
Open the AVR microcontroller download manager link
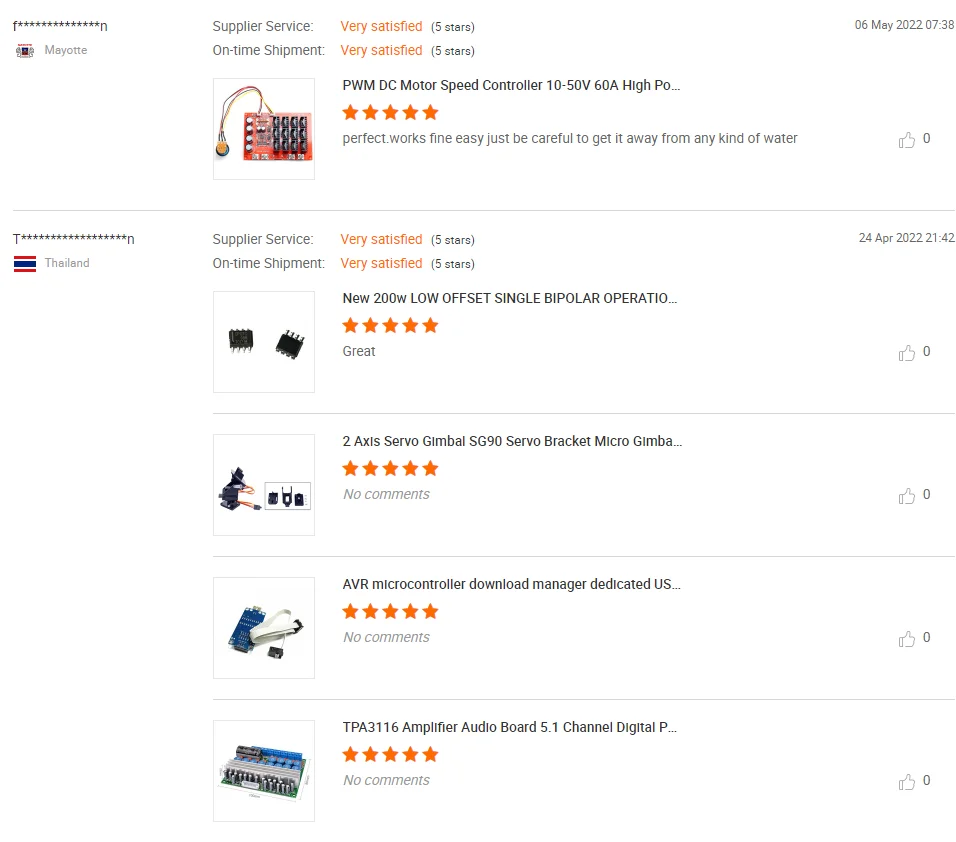click(x=511, y=585)
